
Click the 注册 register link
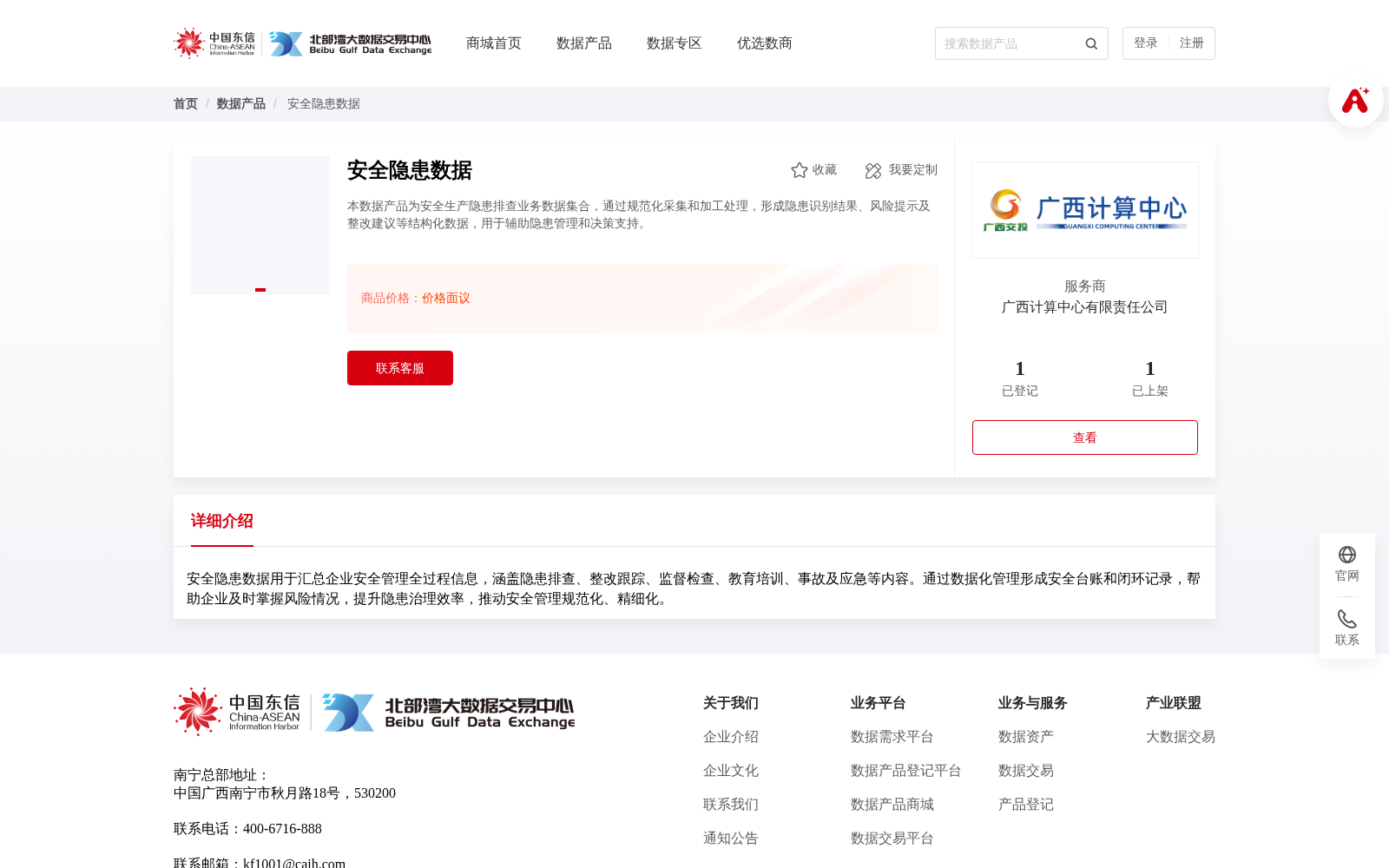click(x=1192, y=43)
